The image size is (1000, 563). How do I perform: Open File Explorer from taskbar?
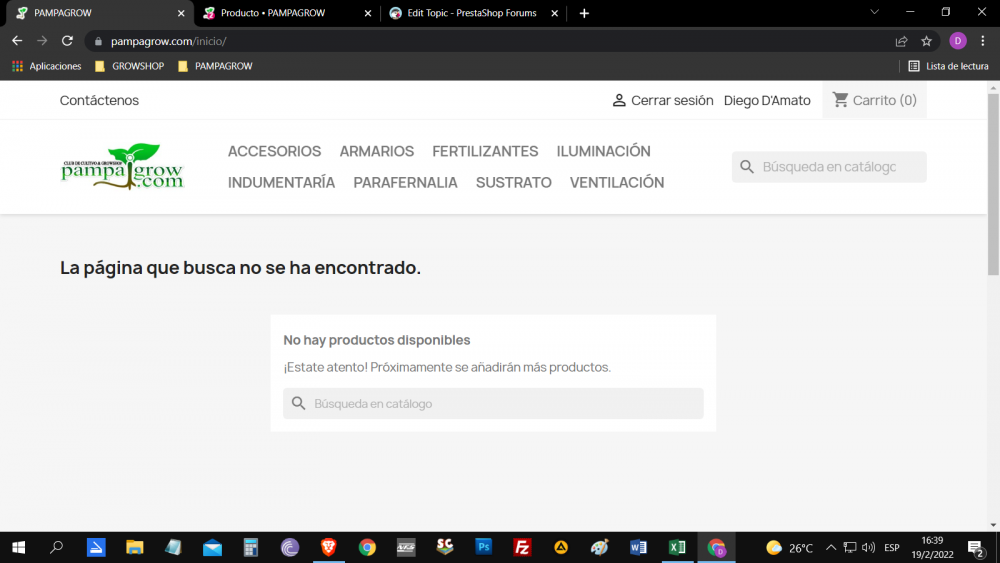(x=135, y=547)
